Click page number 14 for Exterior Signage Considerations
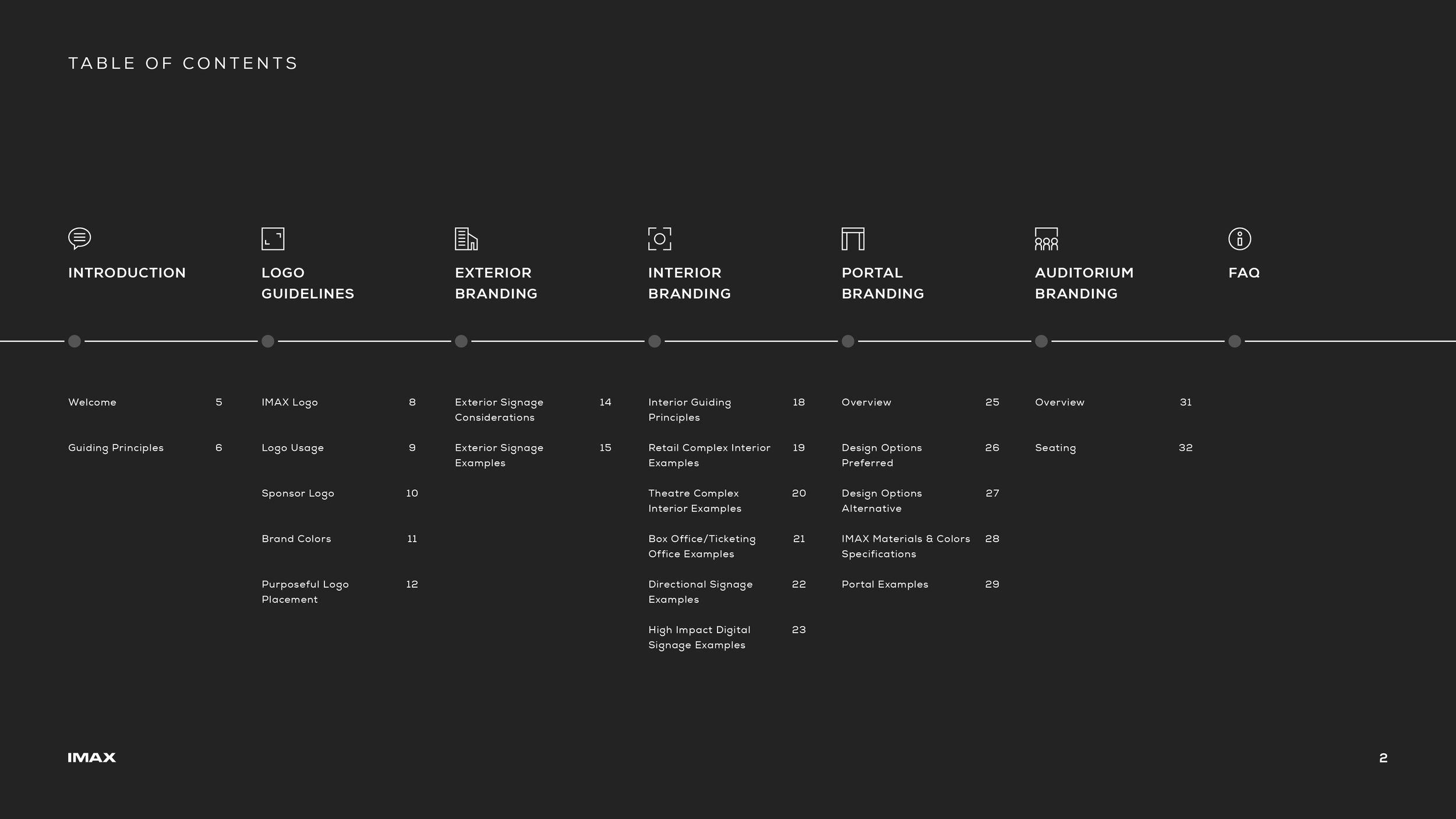The width and height of the screenshot is (1456, 819). pos(606,403)
